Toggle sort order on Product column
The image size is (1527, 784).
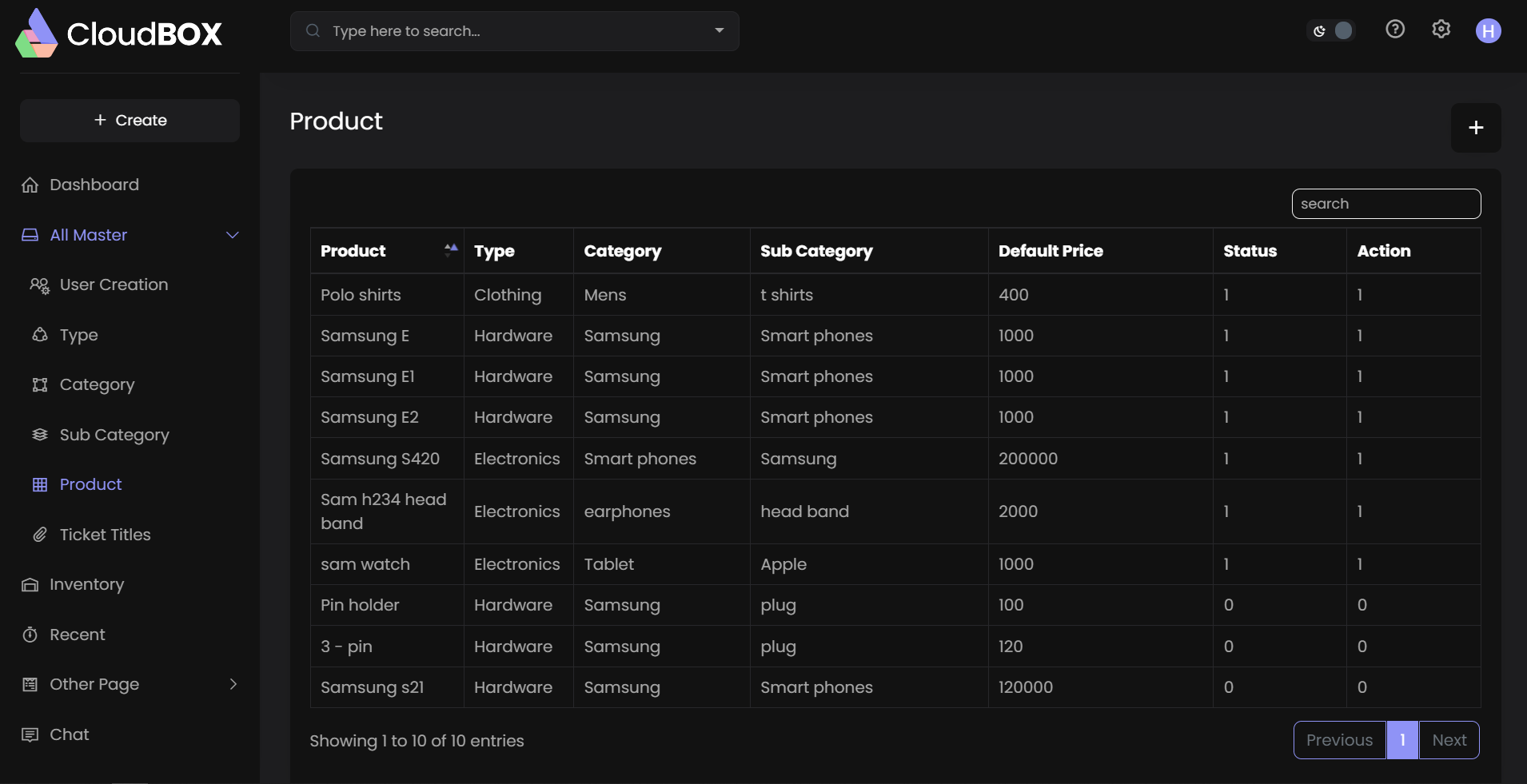pyautogui.click(x=450, y=250)
